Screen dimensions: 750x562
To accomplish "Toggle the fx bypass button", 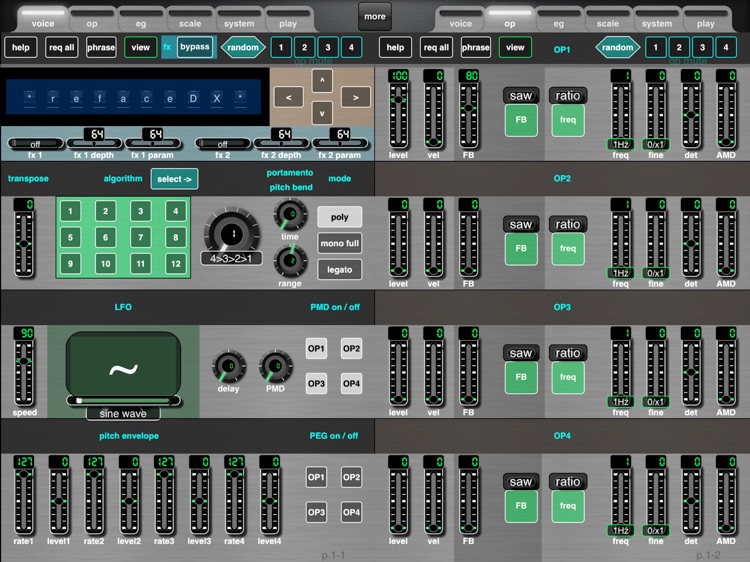I will pos(195,47).
